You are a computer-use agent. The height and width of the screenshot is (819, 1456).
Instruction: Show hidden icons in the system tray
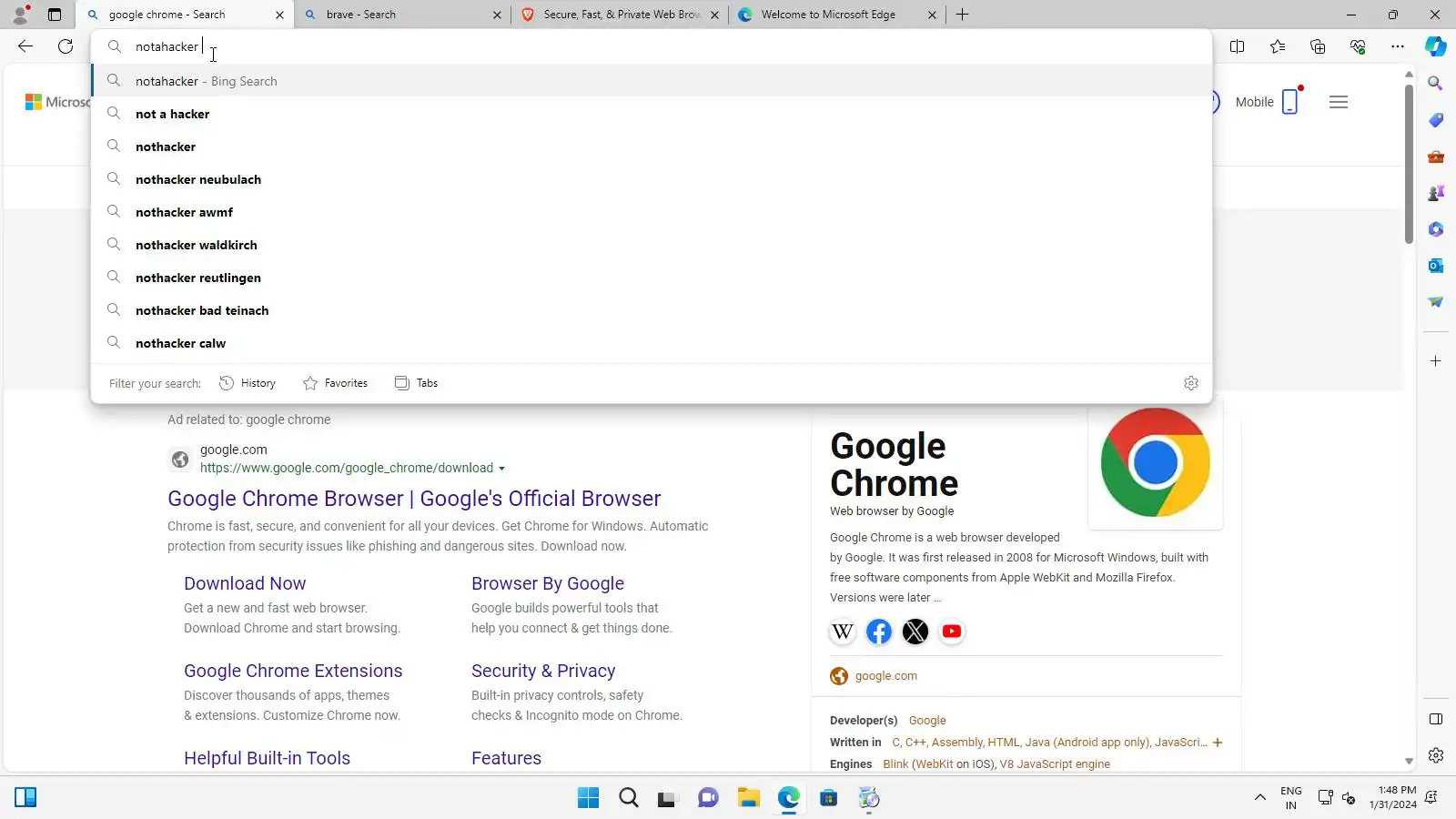1260,798
